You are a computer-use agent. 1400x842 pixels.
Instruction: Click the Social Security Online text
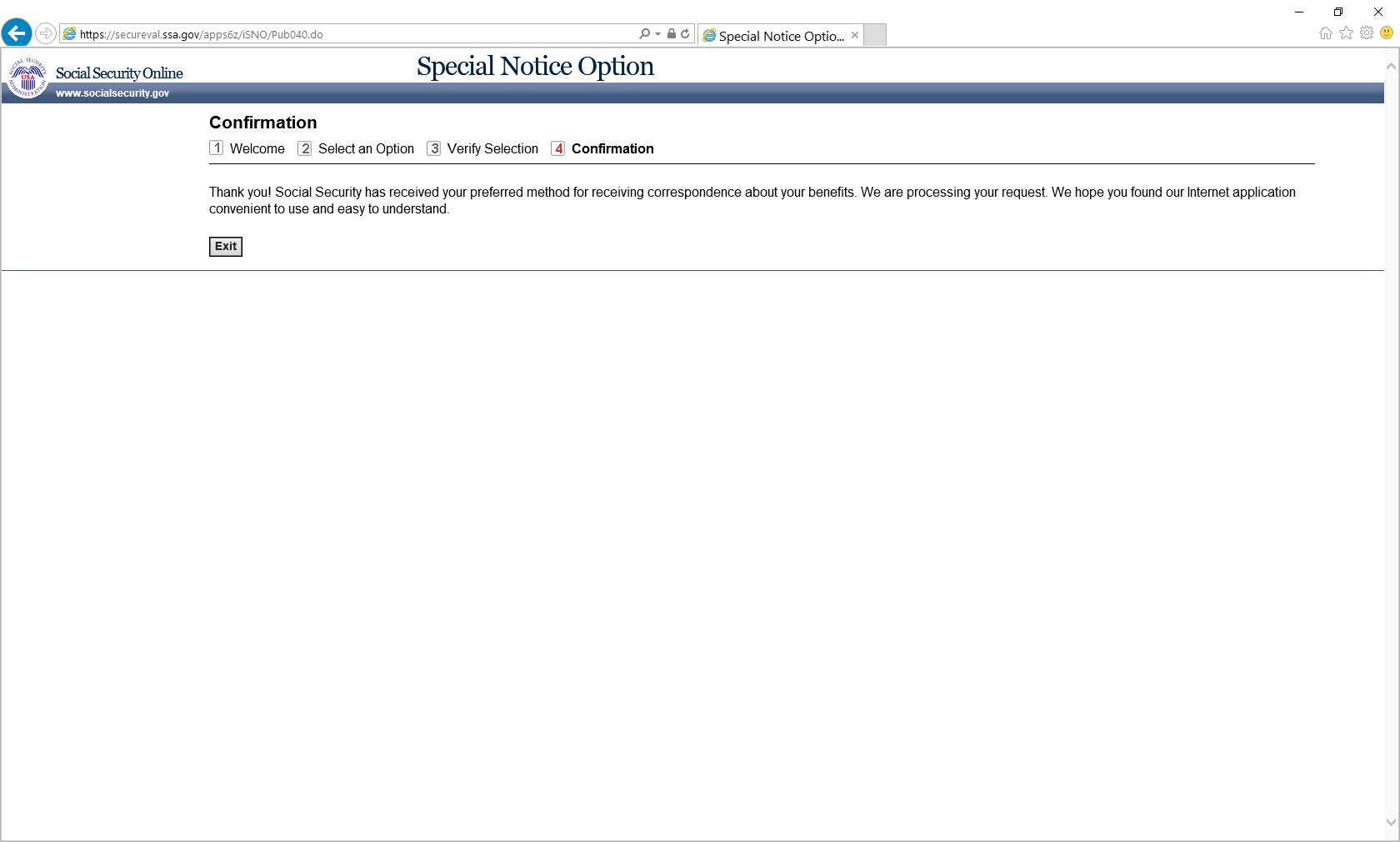[x=119, y=73]
